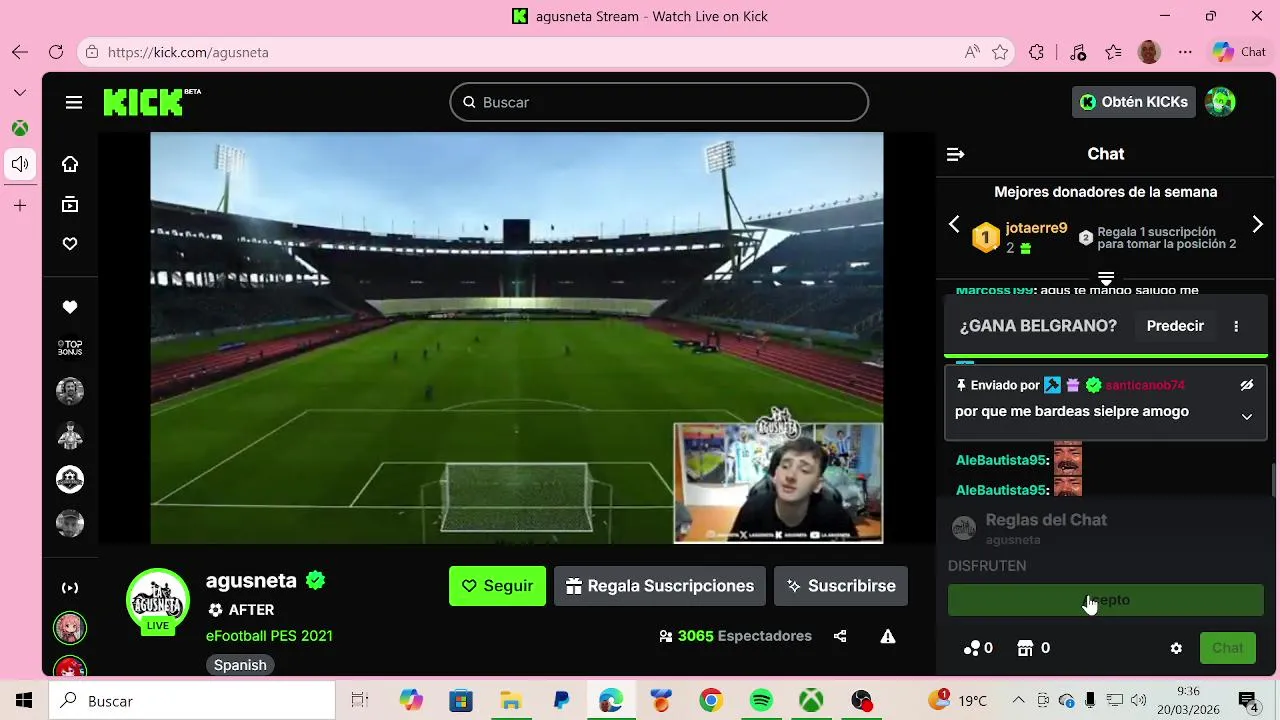Click the agusneta channel name
Viewport: 1280px width, 720px height.
[251, 580]
